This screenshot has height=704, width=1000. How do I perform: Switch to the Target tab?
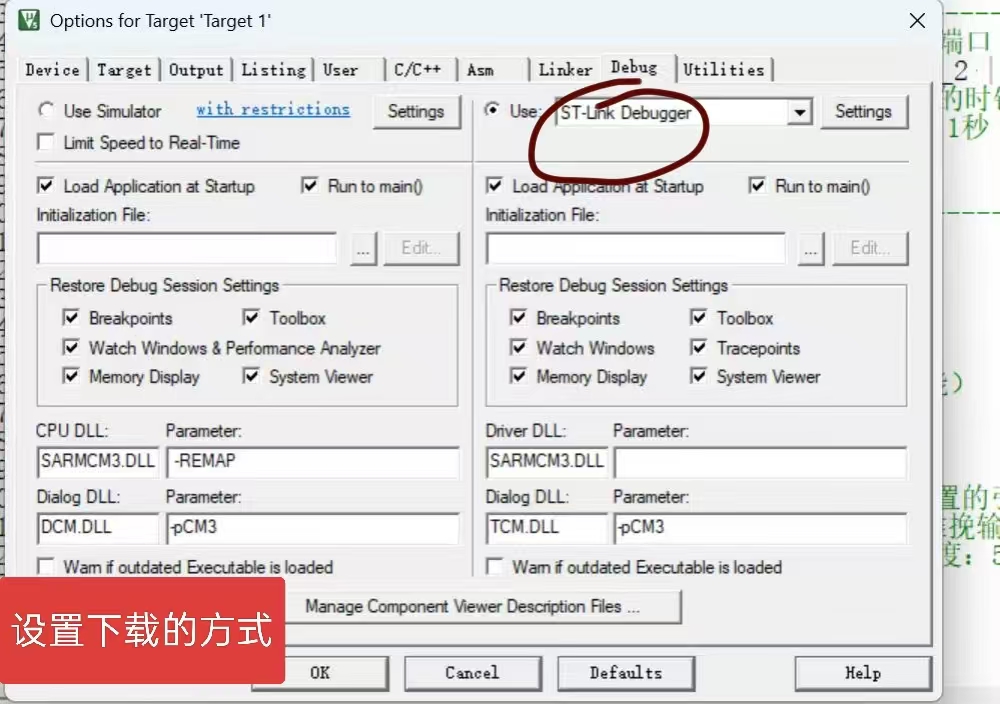coord(124,70)
